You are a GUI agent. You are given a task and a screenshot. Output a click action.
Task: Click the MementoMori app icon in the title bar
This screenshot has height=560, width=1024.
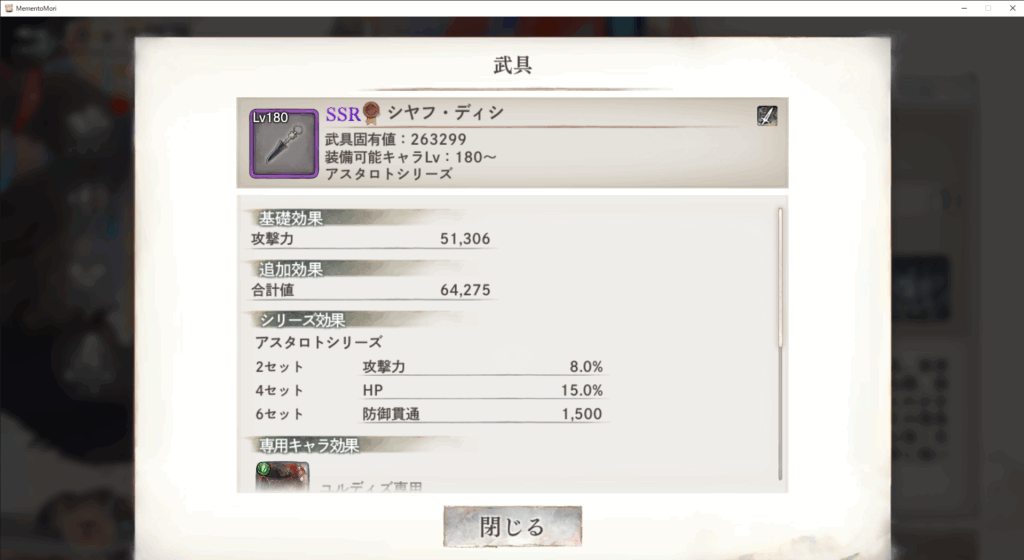tap(8, 8)
